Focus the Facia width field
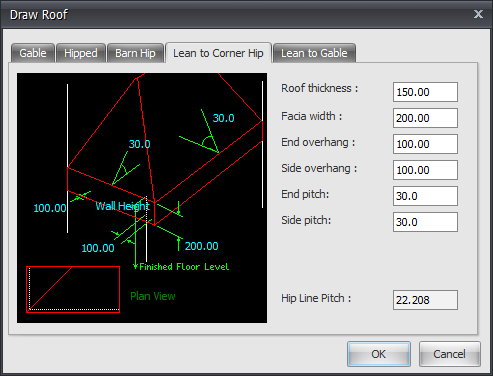Viewport: 493px width, 376px height. (x=425, y=118)
